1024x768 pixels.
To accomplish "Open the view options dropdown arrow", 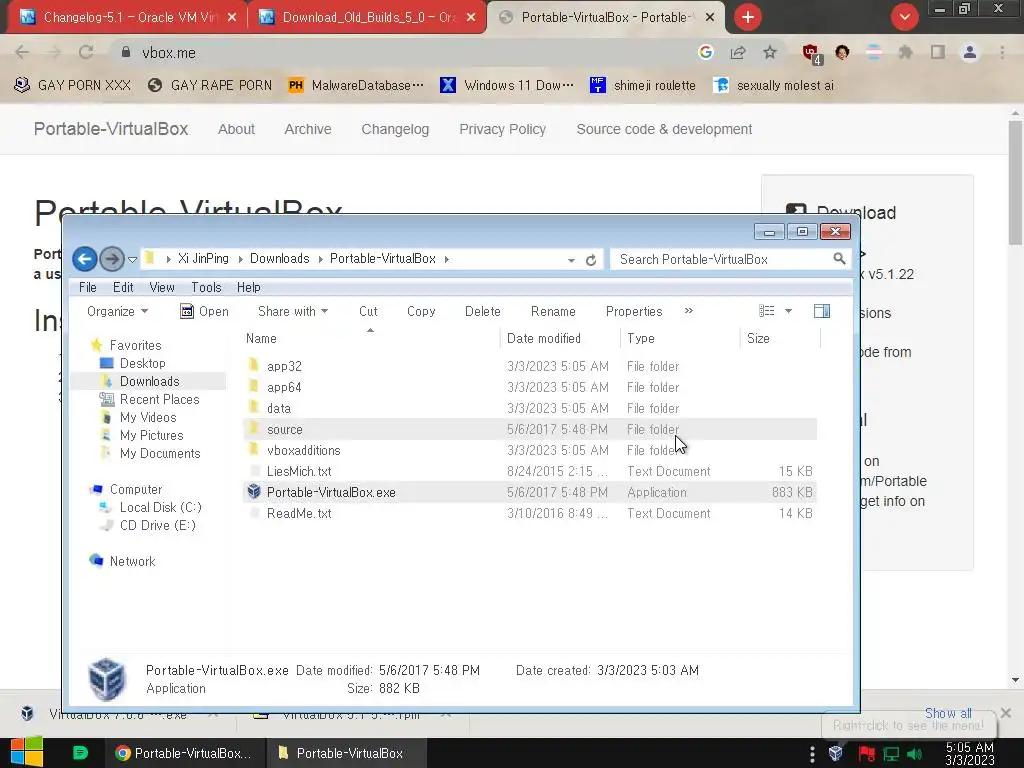I will pyautogui.click(x=788, y=312).
